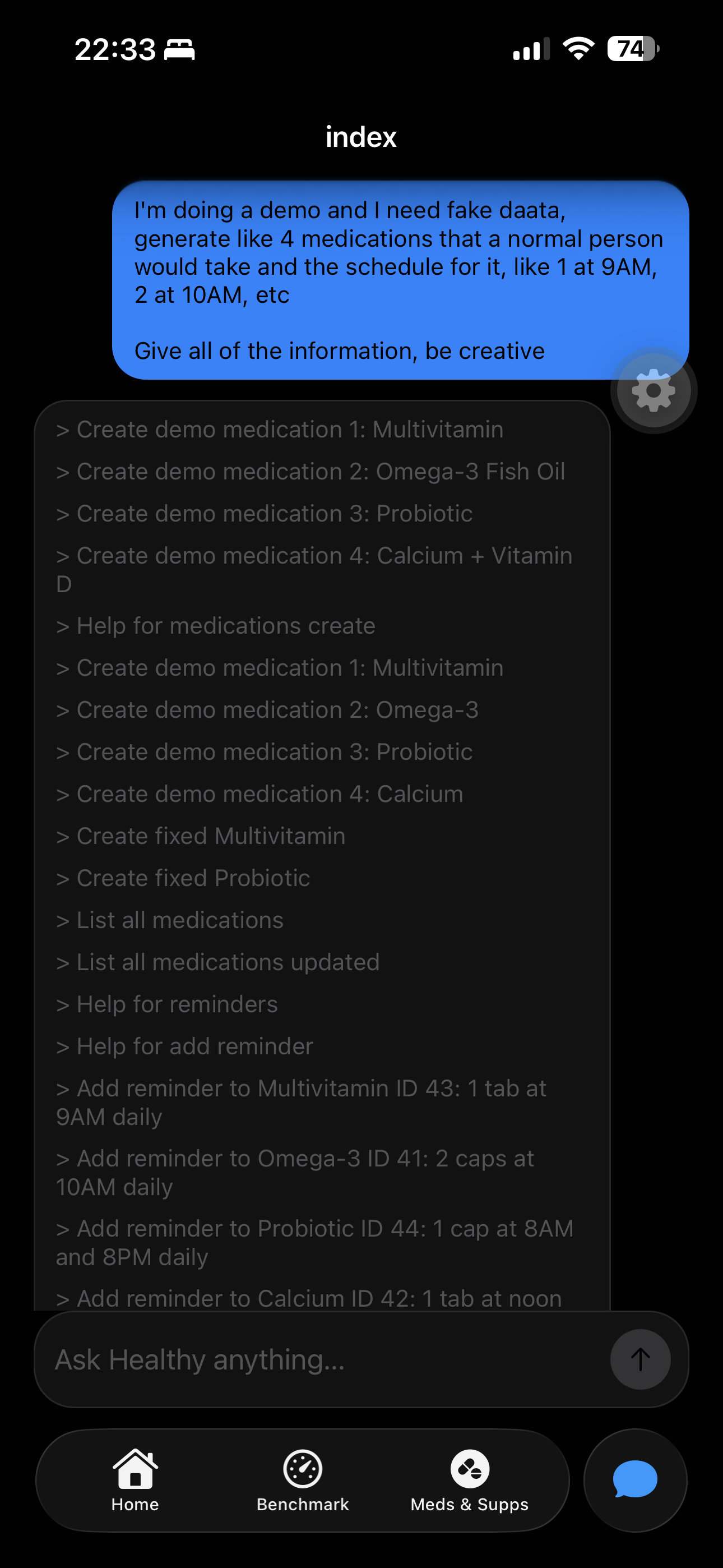Tap the cellular signal bars
Image resolution: width=723 pixels, height=1568 pixels.
pyautogui.click(x=531, y=49)
